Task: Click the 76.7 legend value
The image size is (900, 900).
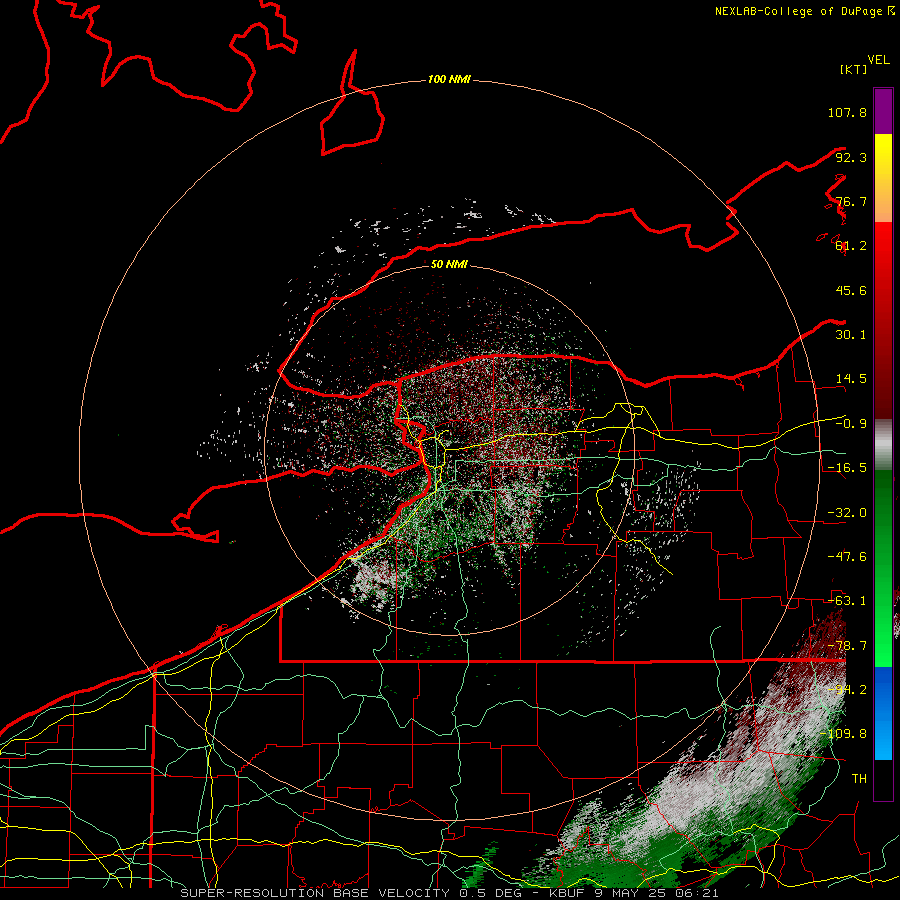Action: point(851,201)
